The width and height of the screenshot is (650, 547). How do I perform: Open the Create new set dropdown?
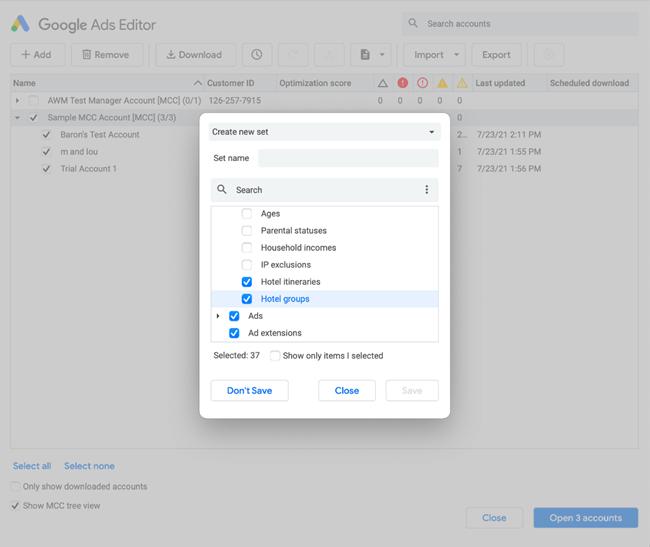tap(324, 132)
